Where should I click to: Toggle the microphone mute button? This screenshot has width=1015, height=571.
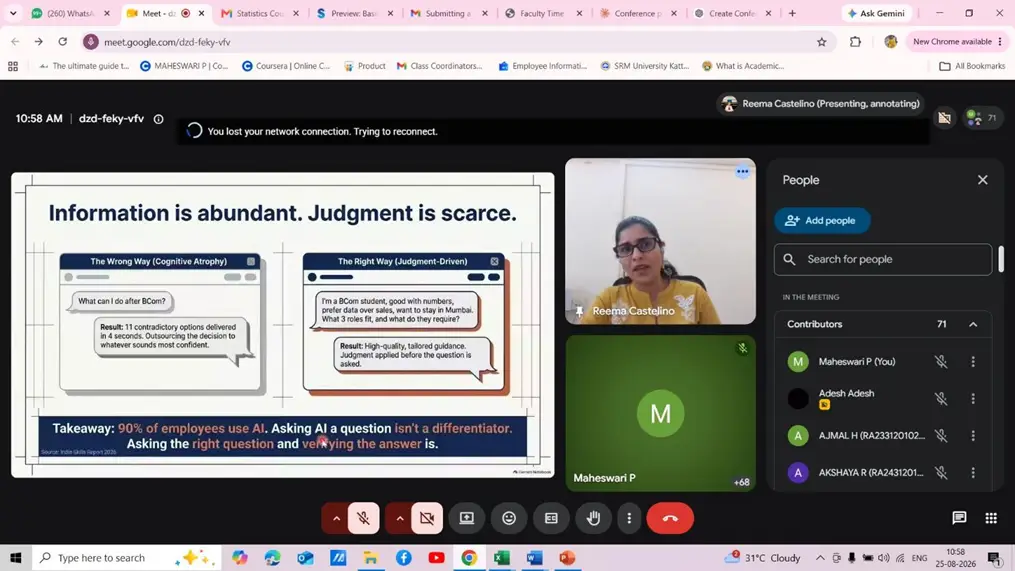(x=364, y=518)
